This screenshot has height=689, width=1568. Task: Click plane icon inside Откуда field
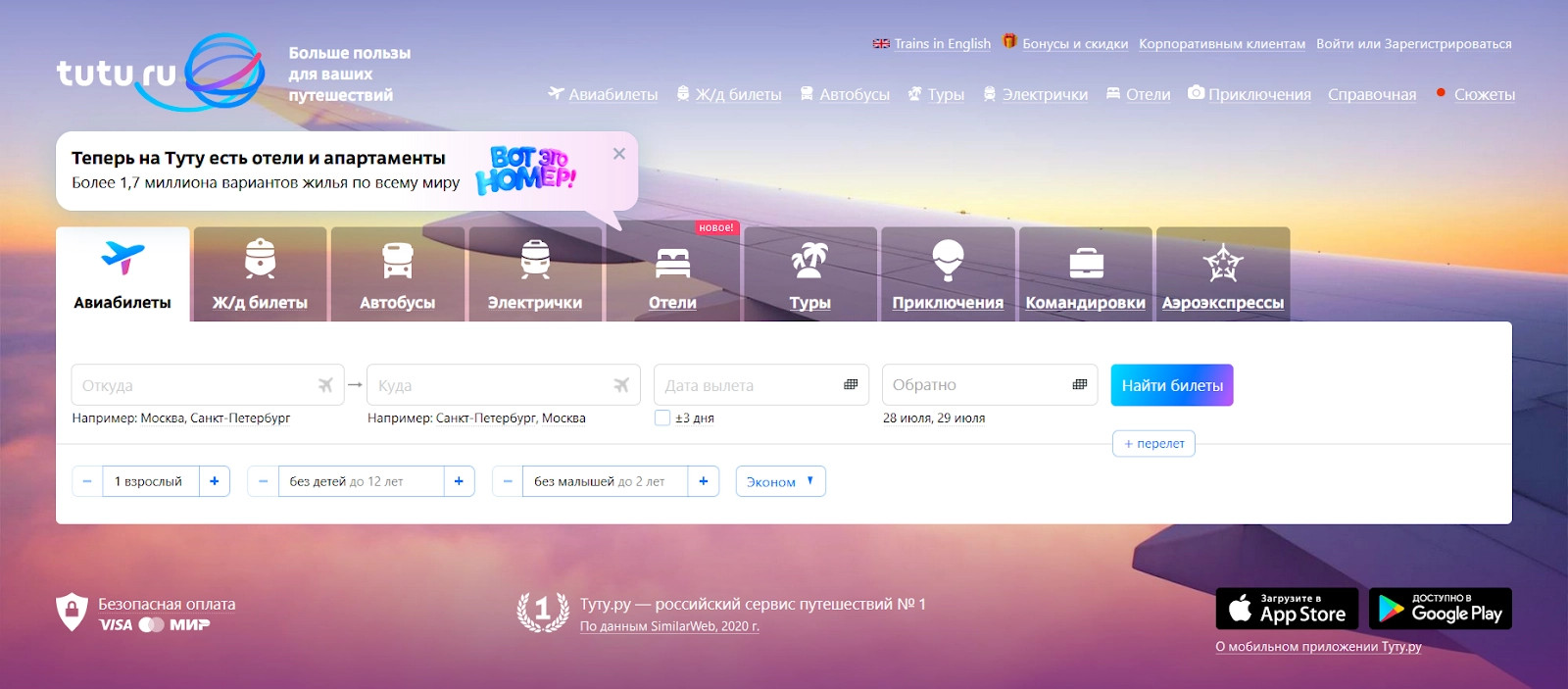pyautogui.click(x=325, y=385)
